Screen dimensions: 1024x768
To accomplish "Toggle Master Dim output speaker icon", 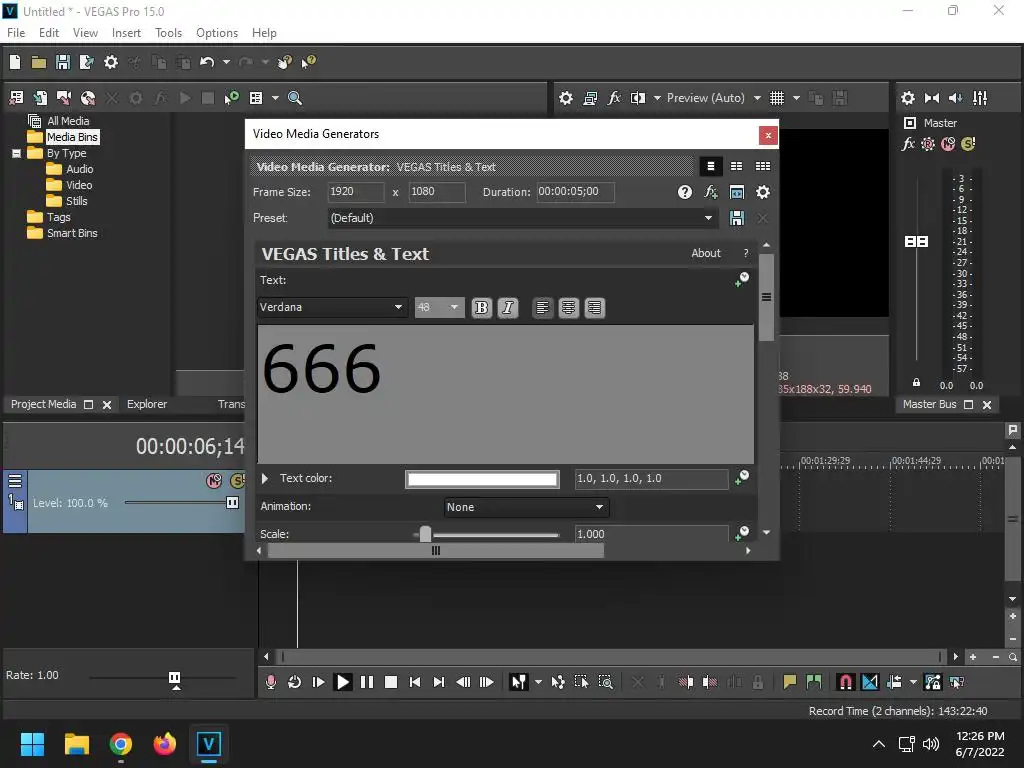I will pyautogui.click(x=955, y=98).
